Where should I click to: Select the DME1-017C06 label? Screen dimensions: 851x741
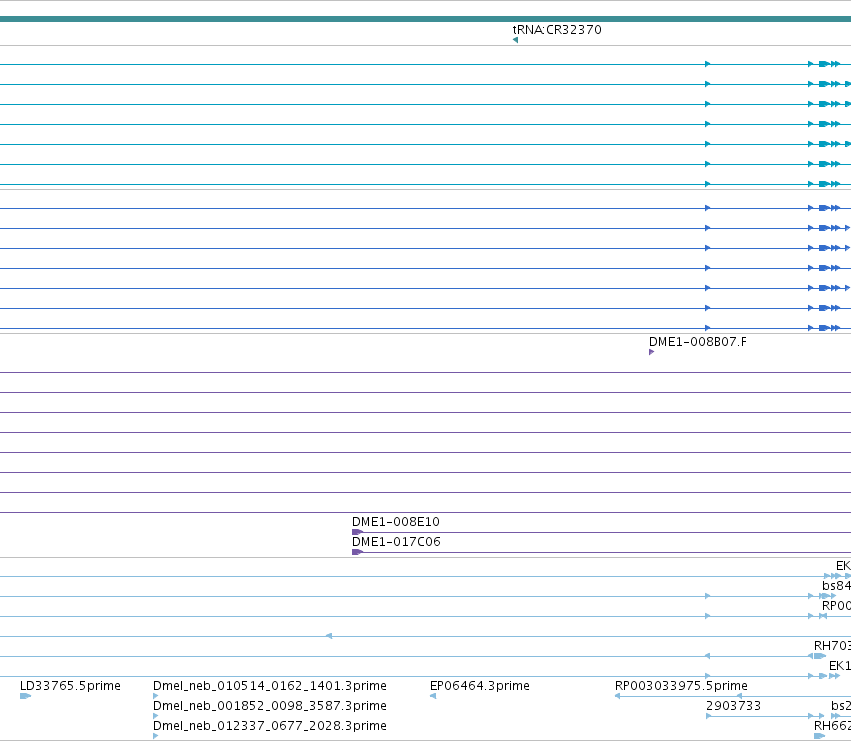click(x=396, y=542)
